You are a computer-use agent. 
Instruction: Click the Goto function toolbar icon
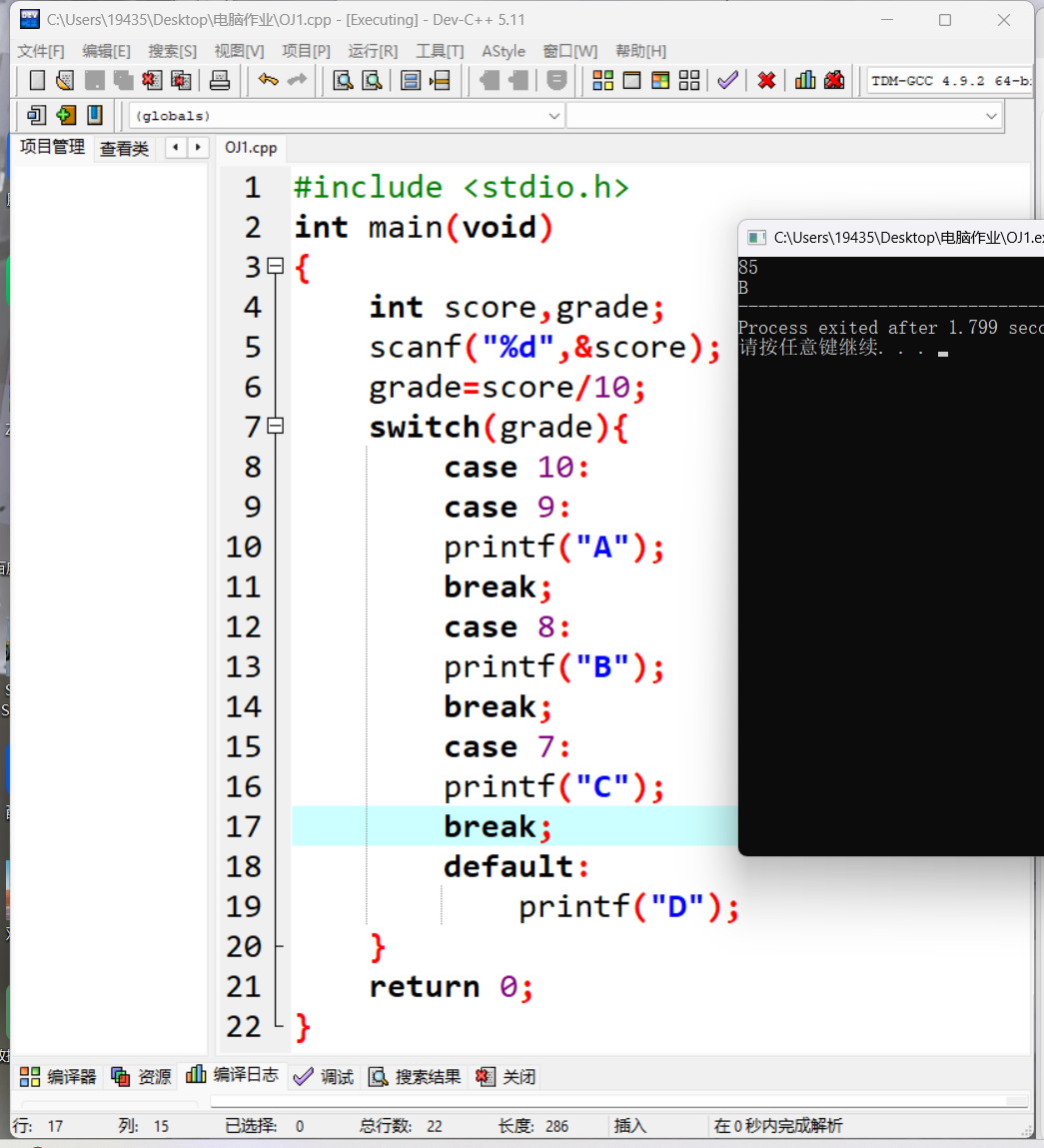point(411,80)
